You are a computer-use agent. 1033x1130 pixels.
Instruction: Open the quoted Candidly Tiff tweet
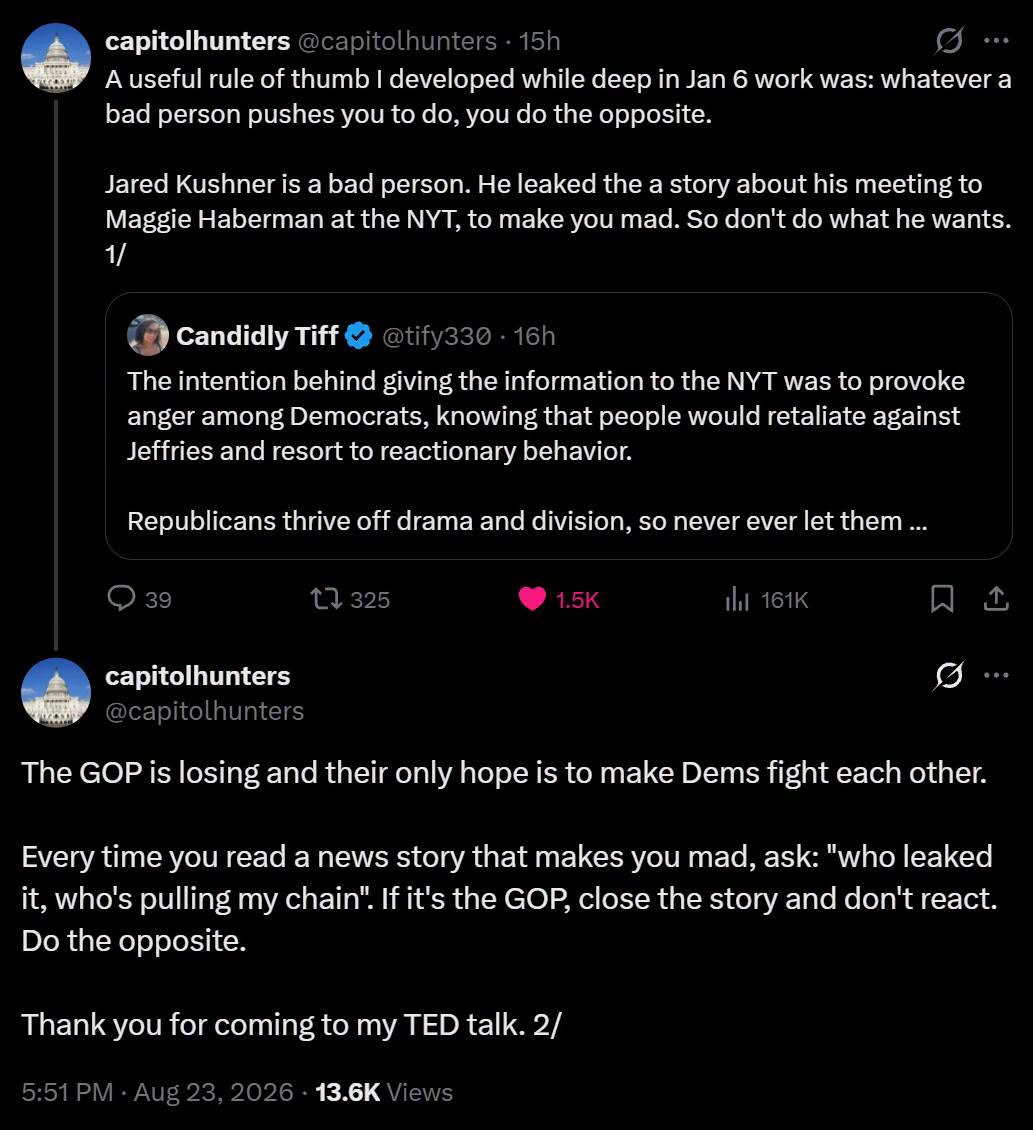coord(559,426)
